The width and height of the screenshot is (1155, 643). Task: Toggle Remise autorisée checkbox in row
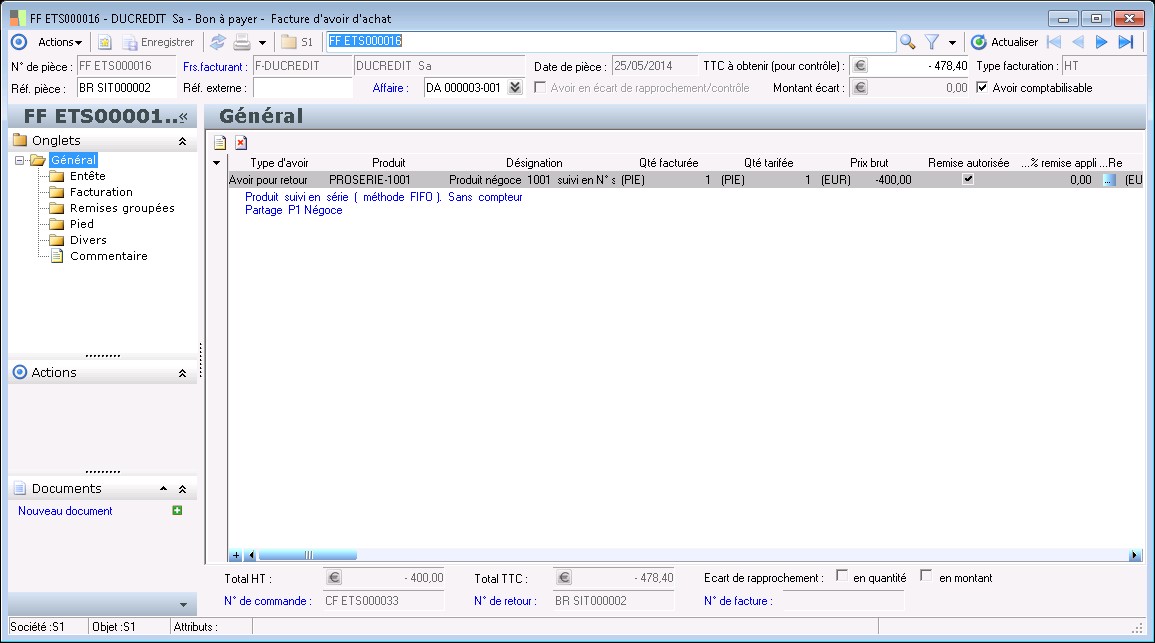click(967, 180)
